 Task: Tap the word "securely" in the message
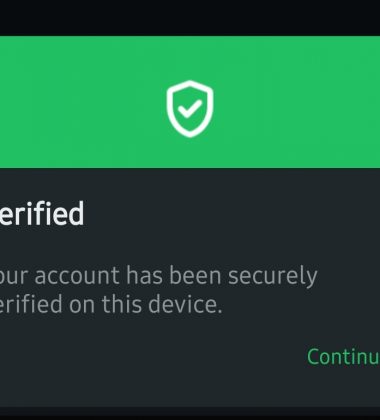(273, 277)
